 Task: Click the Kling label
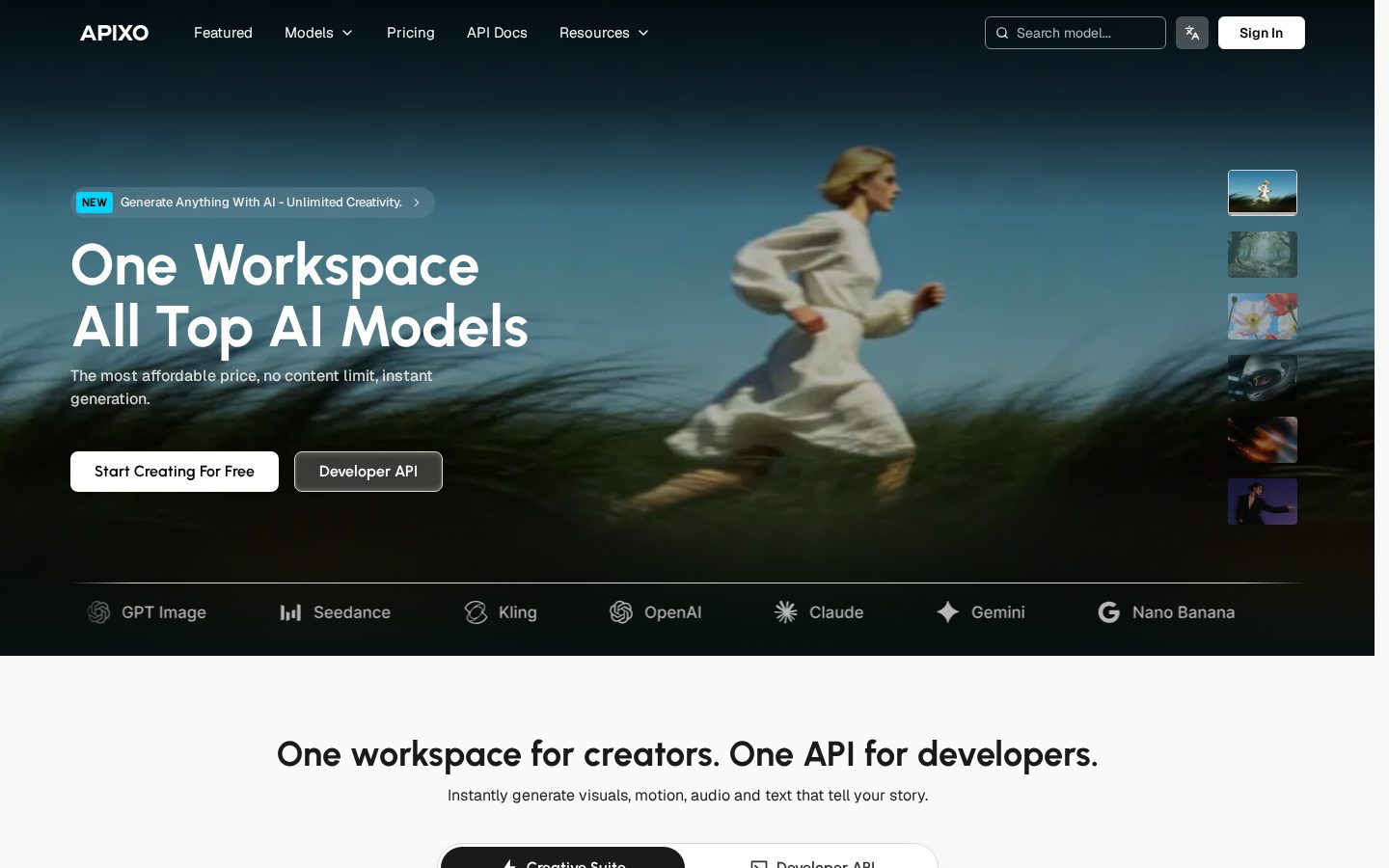point(518,612)
